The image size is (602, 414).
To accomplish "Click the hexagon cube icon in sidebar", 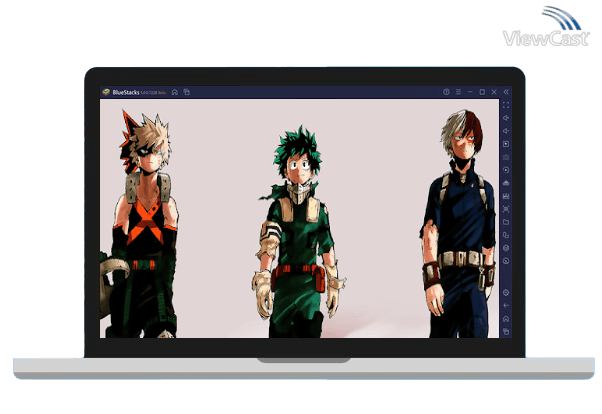I will point(506,248).
